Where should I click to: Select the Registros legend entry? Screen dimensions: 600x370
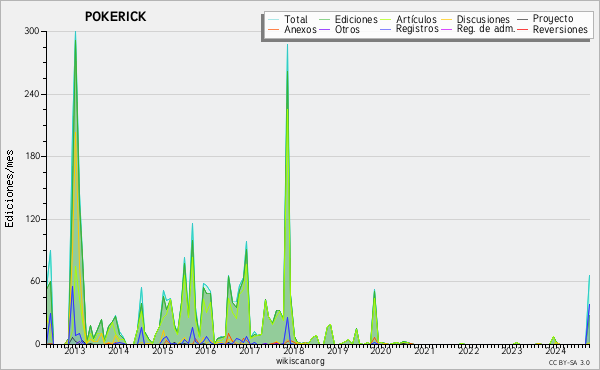click(409, 29)
